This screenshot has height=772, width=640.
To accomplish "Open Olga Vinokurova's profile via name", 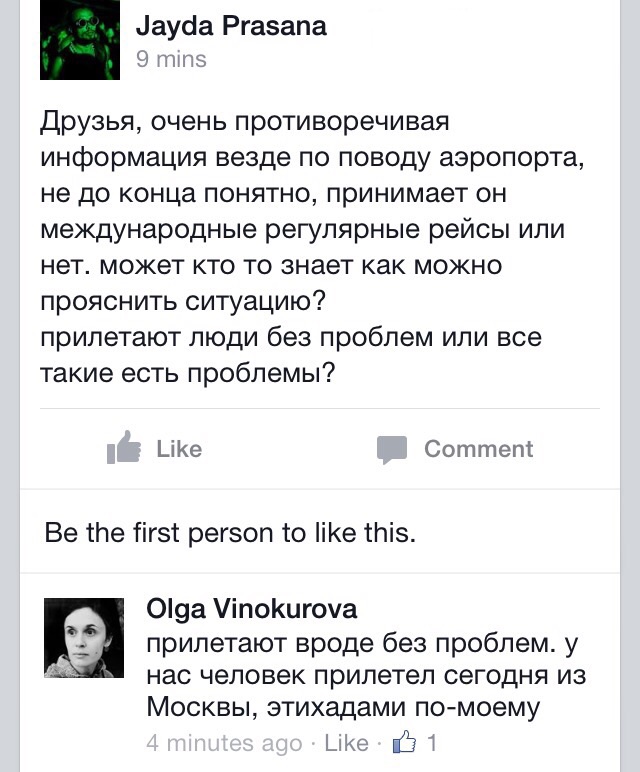I will [251, 608].
